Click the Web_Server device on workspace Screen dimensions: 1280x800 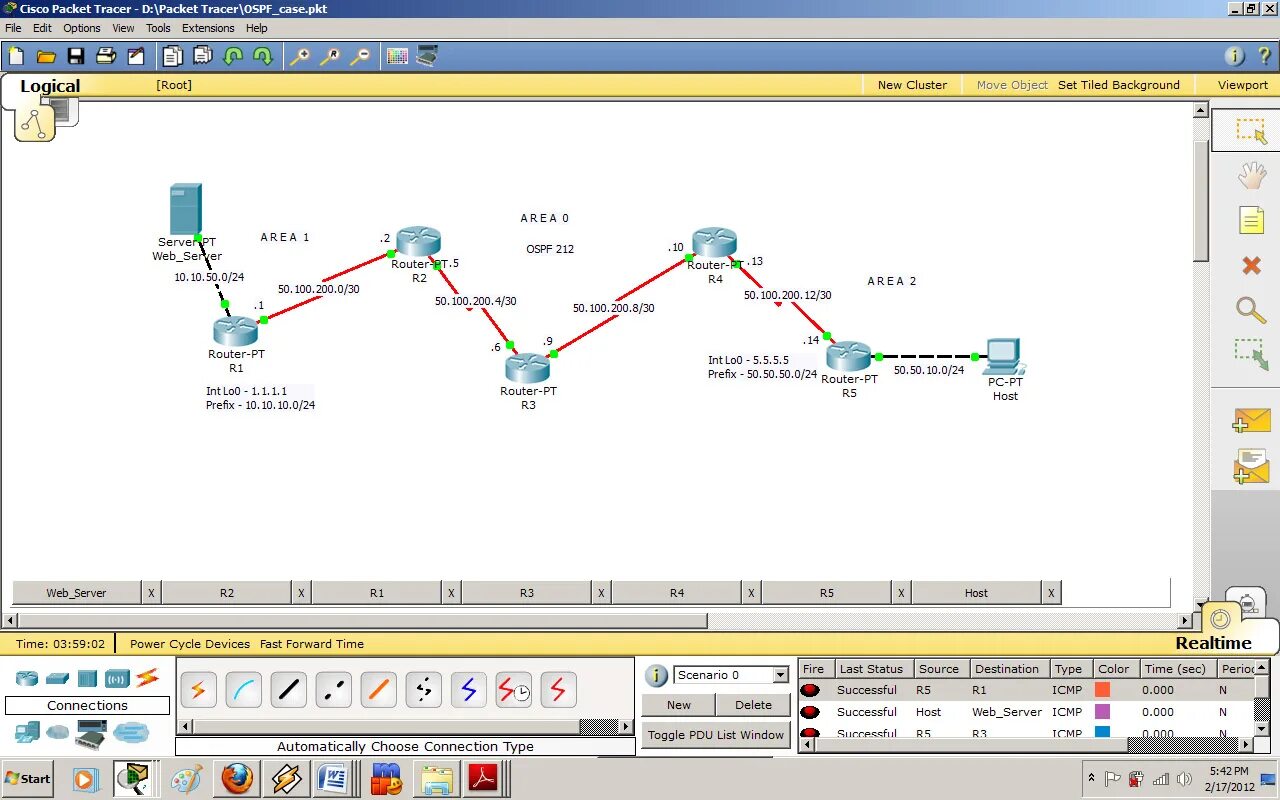186,209
